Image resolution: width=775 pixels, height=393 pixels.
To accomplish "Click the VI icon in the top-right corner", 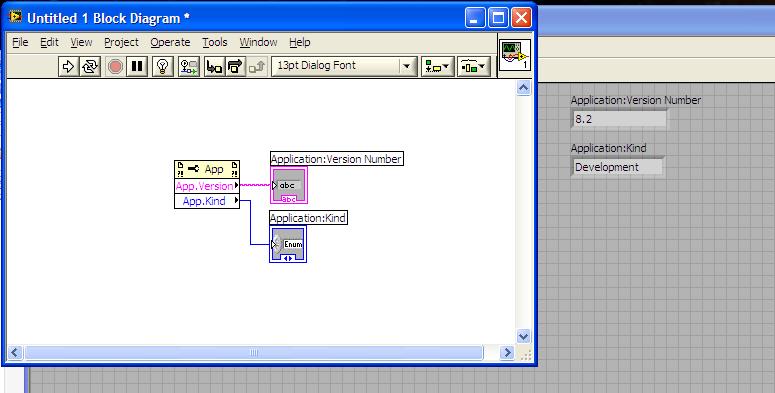I will [x=515, y=55].
